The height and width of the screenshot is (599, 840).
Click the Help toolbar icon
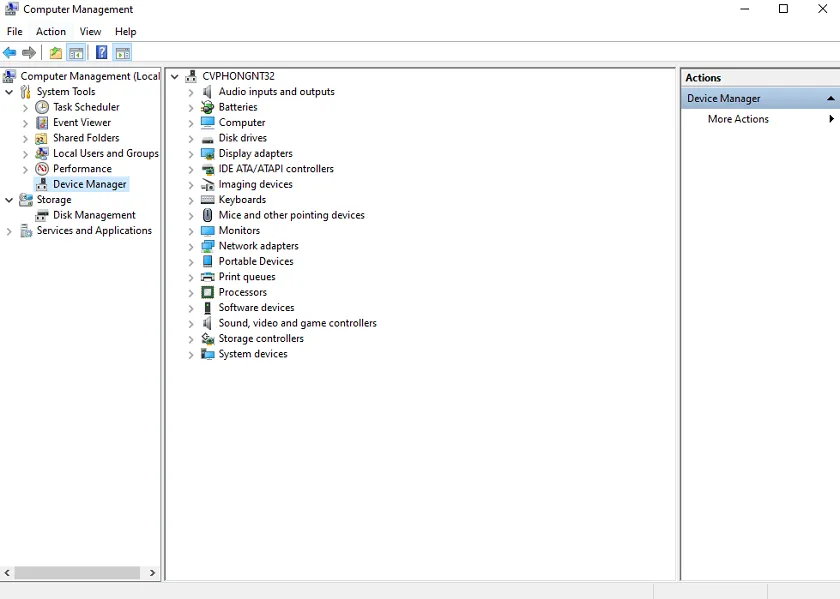[x=101, y=53]
